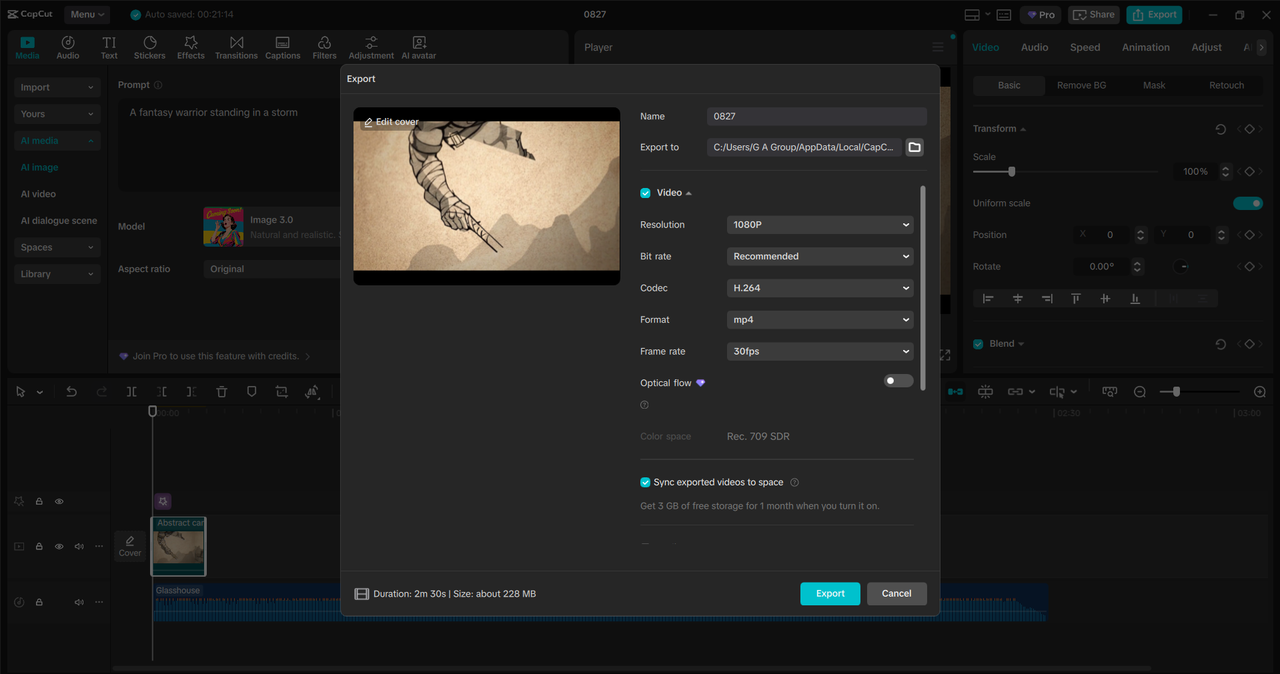1280x674 pixels.
Task: Open the Frame rate dropdown
Action: [x=819, y=351]
